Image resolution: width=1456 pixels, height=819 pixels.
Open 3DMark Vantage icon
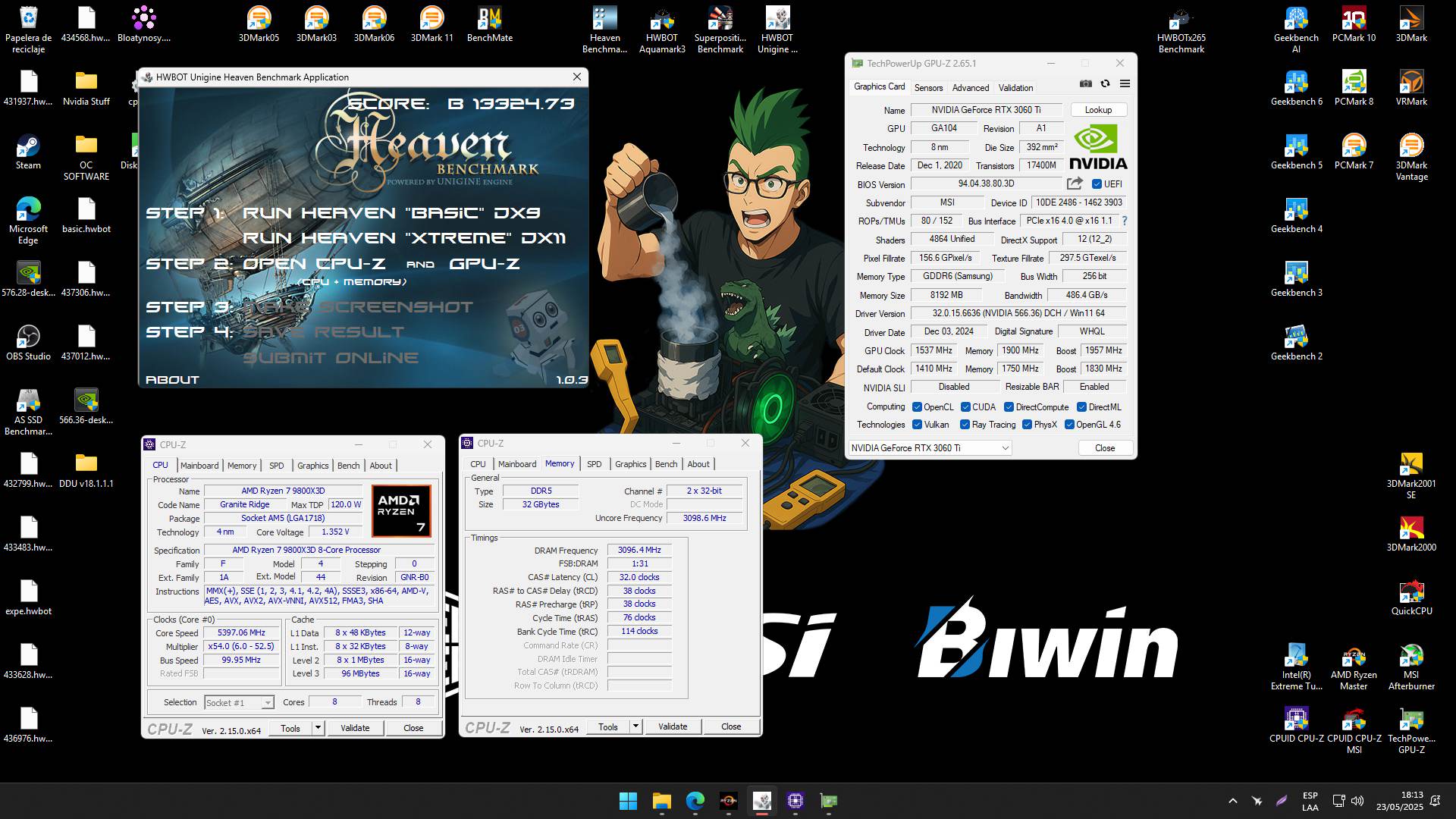click(x=1411, y=157)
